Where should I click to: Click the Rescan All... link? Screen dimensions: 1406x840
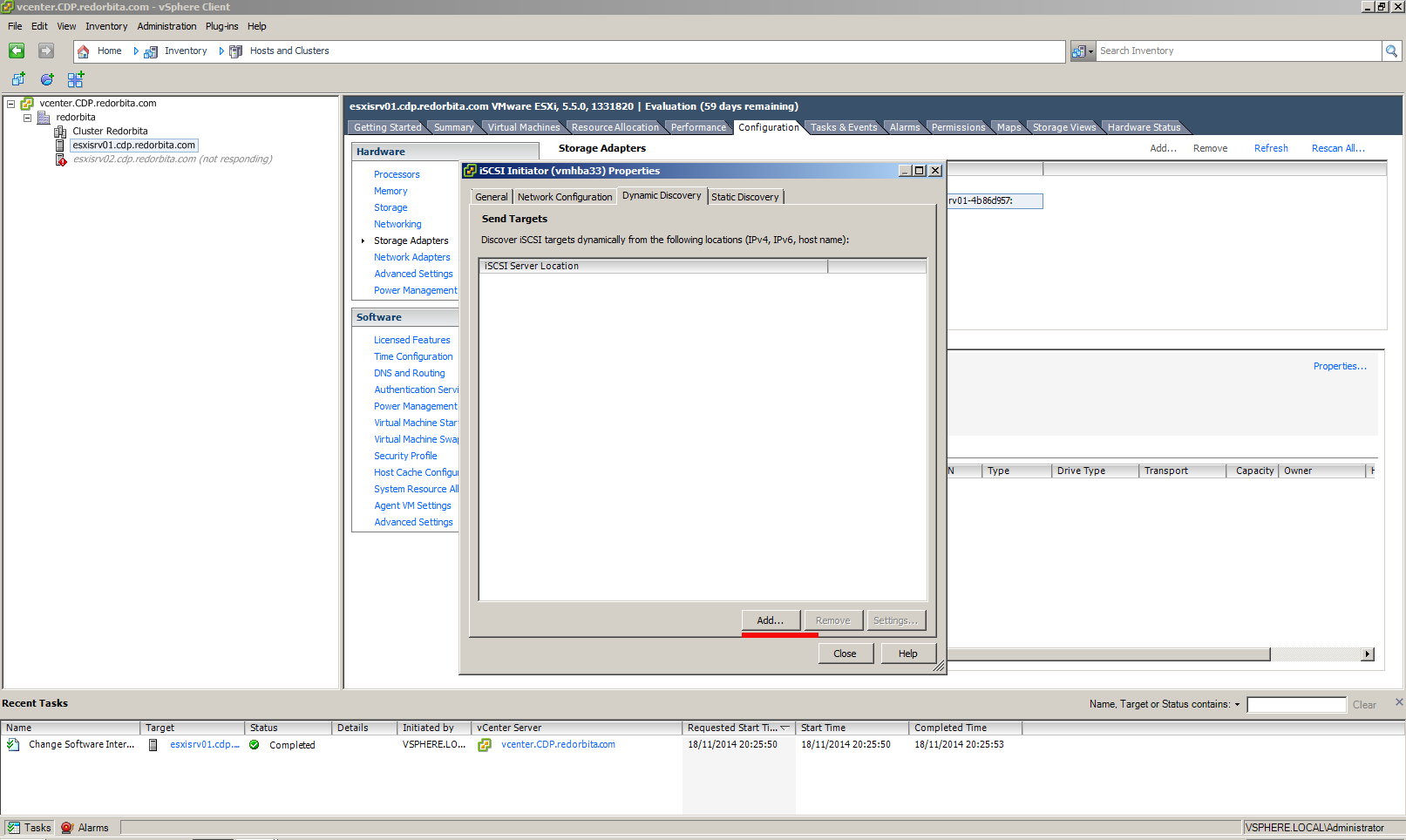point(1337,148)
